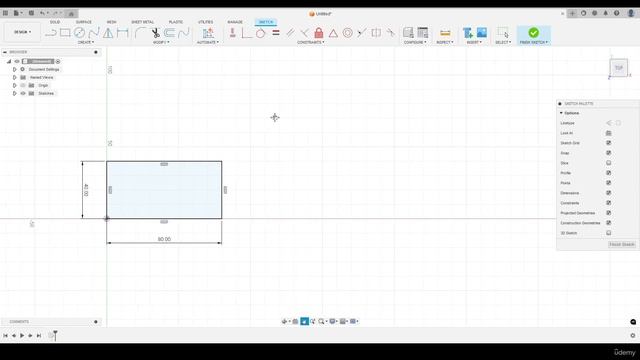Image resolution: width=640 pixels, height=360 pixels.
Task: Apply Perpendicular constraint icon
Action: [x=247, y=33]
